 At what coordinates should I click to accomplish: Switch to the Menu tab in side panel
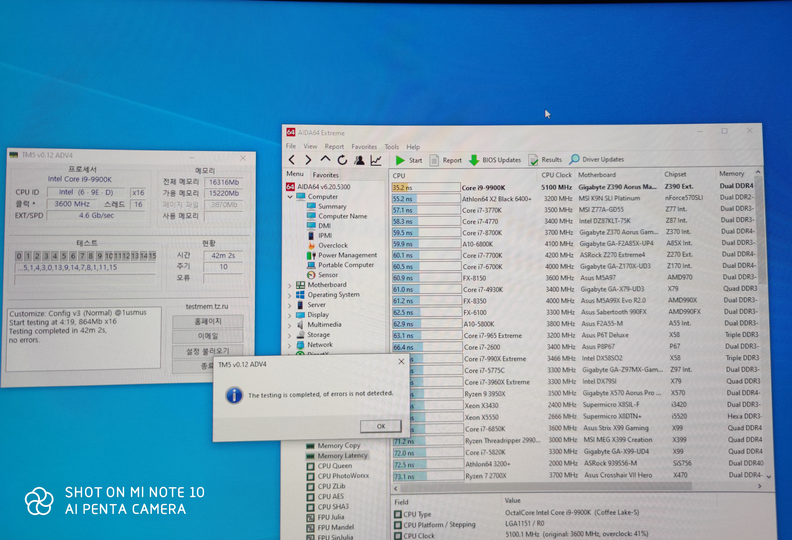click(295, 174)
